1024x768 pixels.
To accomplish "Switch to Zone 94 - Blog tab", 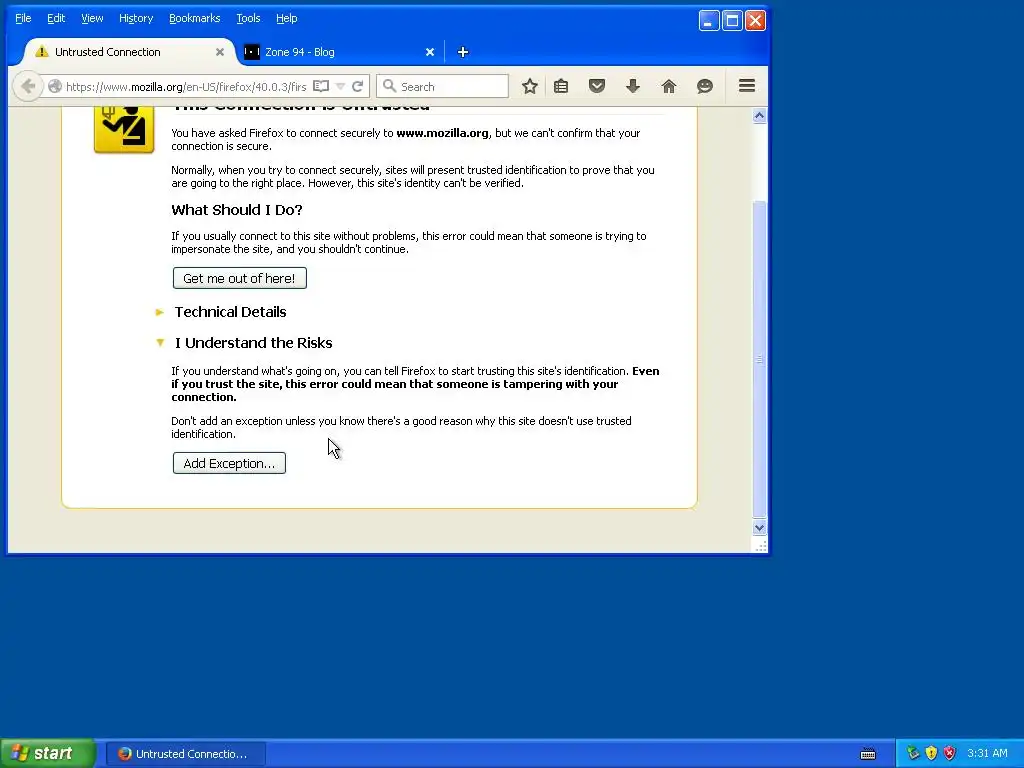I will 340,52.
